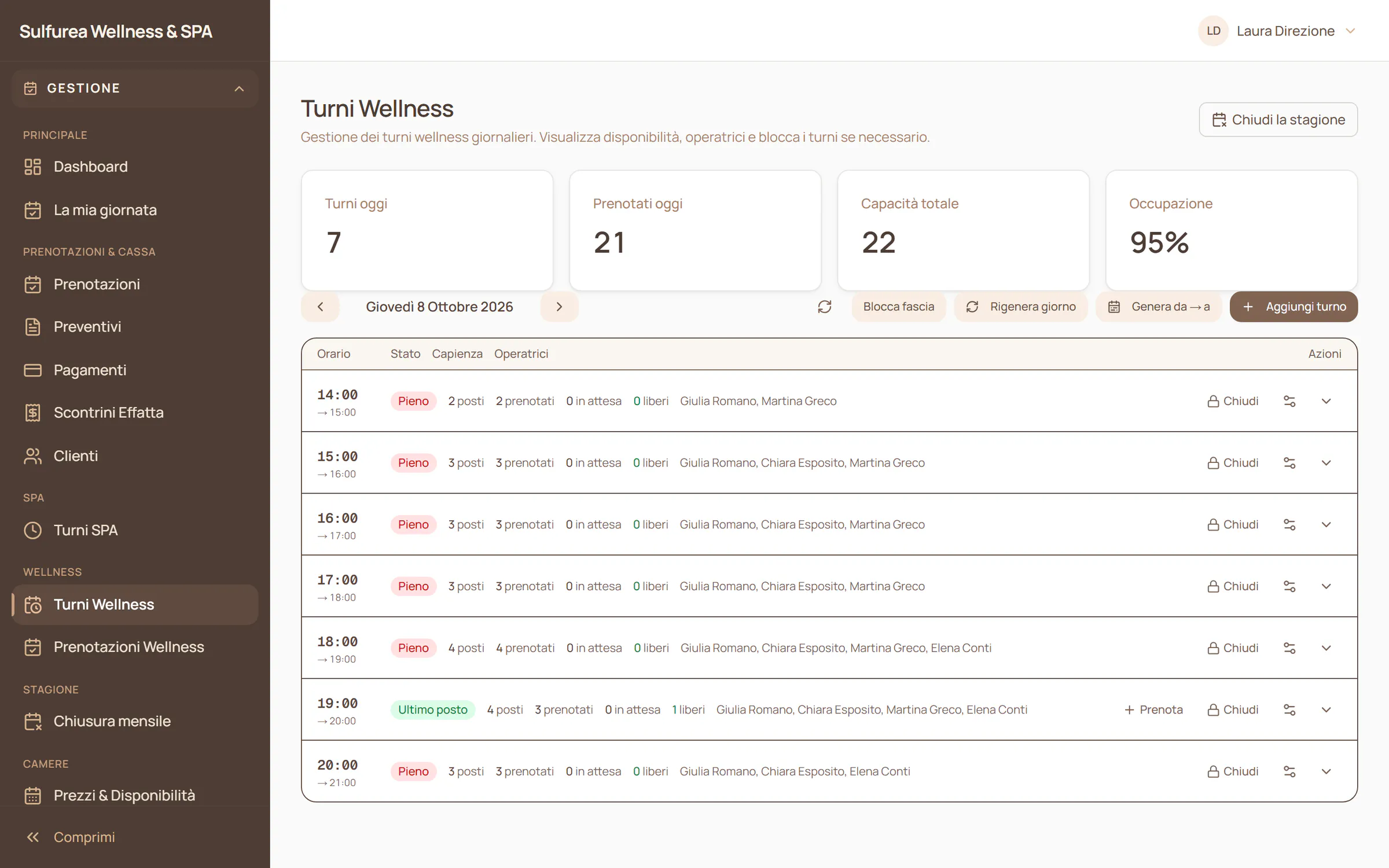Open Pagamenti section
The width and height of the screenshot is (1389, 868).
pyautogui.click(x=135, y=370)
